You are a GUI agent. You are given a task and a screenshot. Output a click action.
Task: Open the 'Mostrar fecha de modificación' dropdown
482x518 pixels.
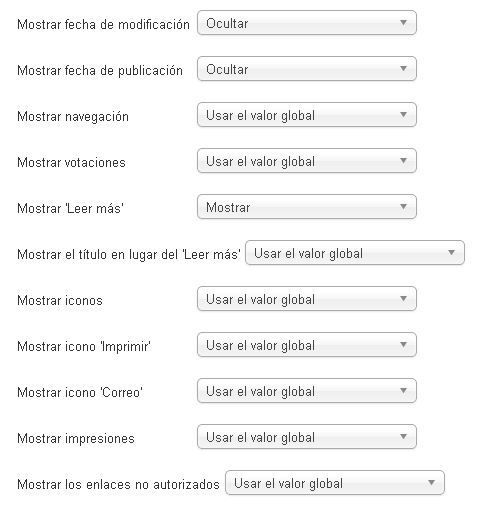click(307, 23)
